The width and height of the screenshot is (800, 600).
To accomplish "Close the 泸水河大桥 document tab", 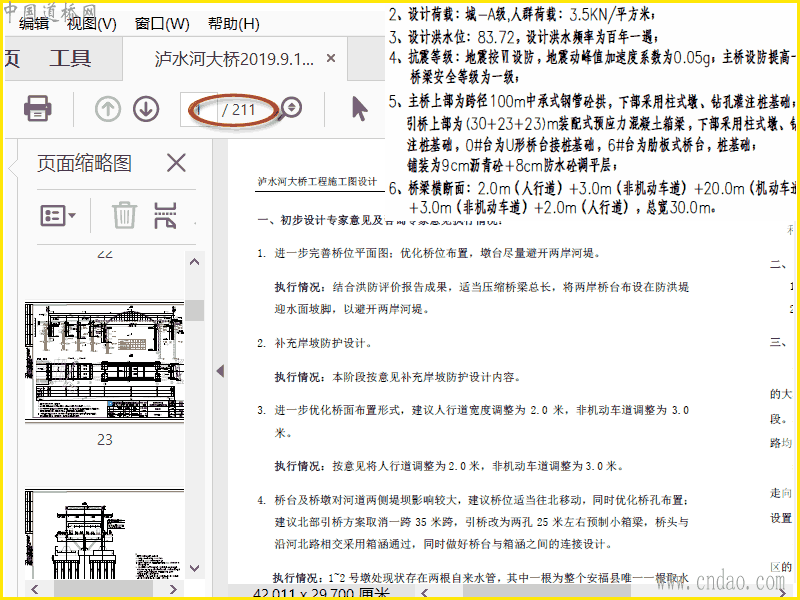I will tap(331, 58).
